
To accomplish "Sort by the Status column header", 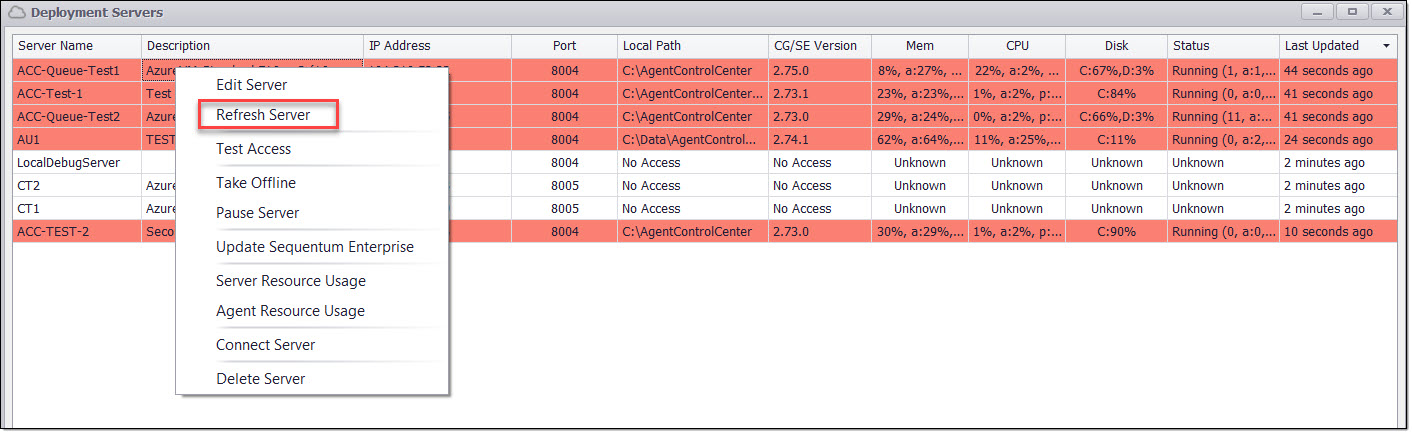I will [x=1190, y=46].
